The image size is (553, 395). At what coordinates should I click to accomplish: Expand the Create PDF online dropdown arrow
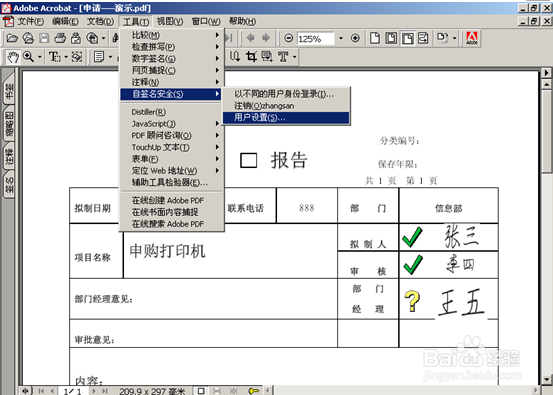(103, 38)
